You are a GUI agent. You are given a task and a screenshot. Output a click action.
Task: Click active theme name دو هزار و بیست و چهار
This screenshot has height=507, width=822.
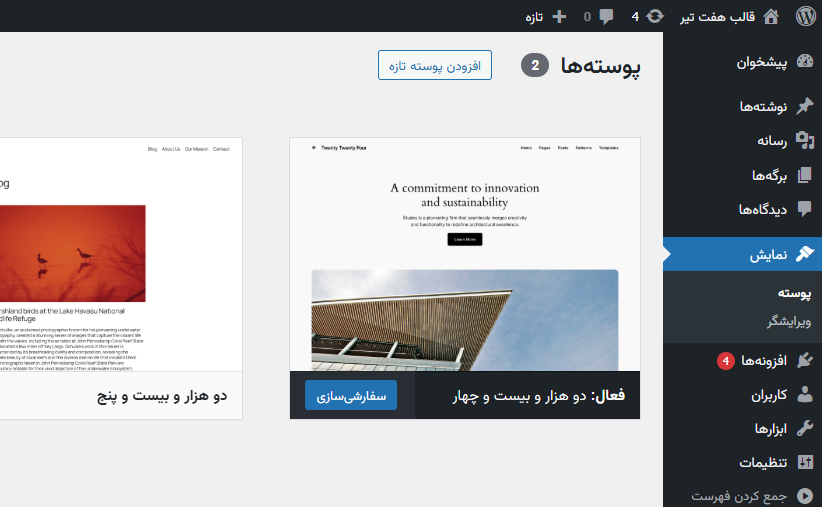tap(520, 396)
